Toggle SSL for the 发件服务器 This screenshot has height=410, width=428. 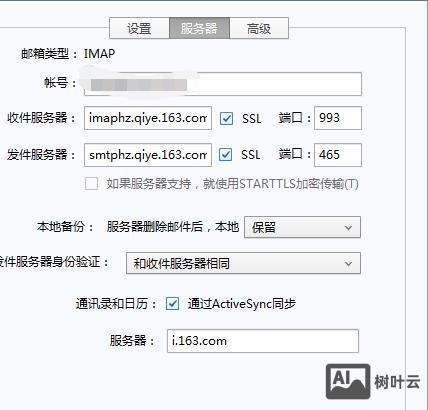(x=226, y=155)
